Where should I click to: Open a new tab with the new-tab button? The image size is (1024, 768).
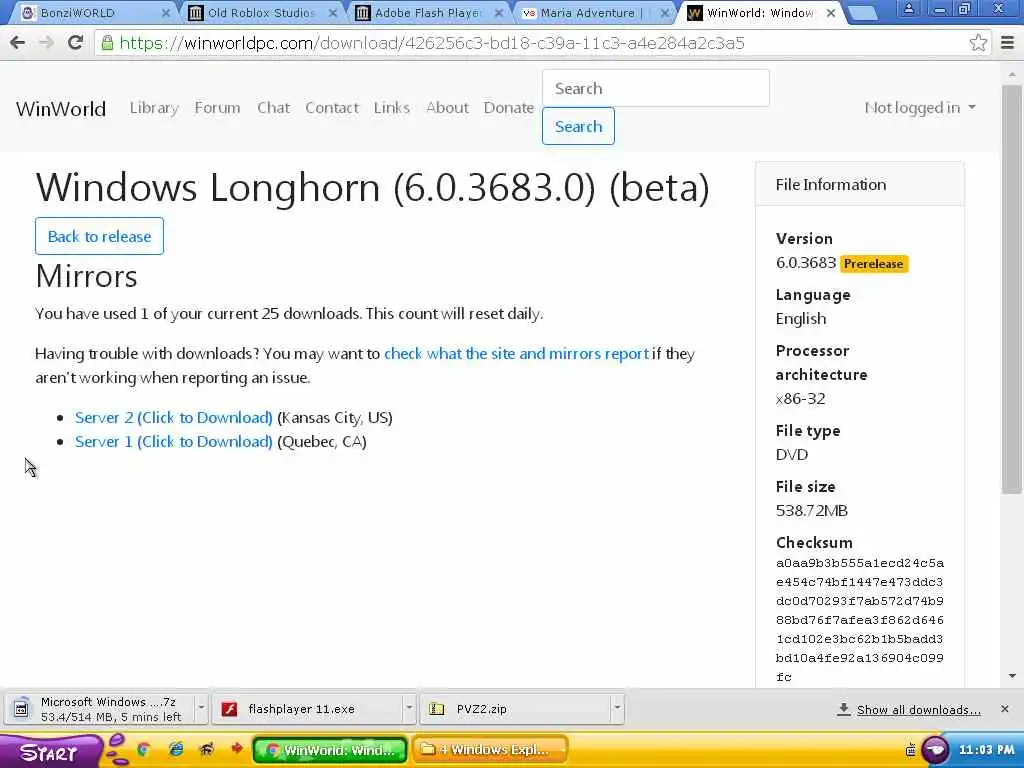[x=863, y=13]
